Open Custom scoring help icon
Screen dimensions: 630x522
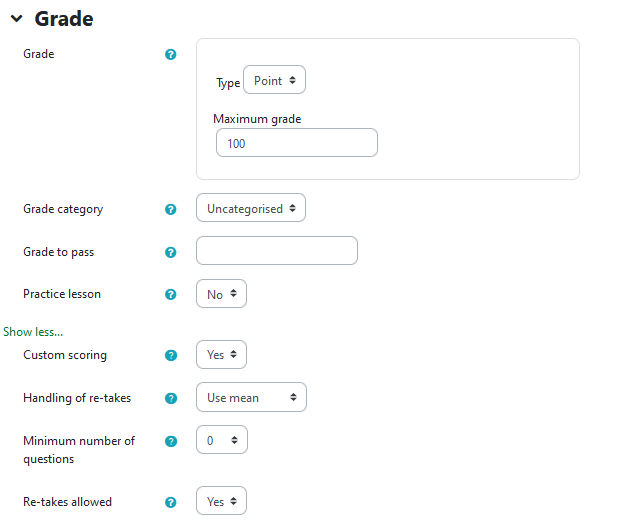(170, 355)
